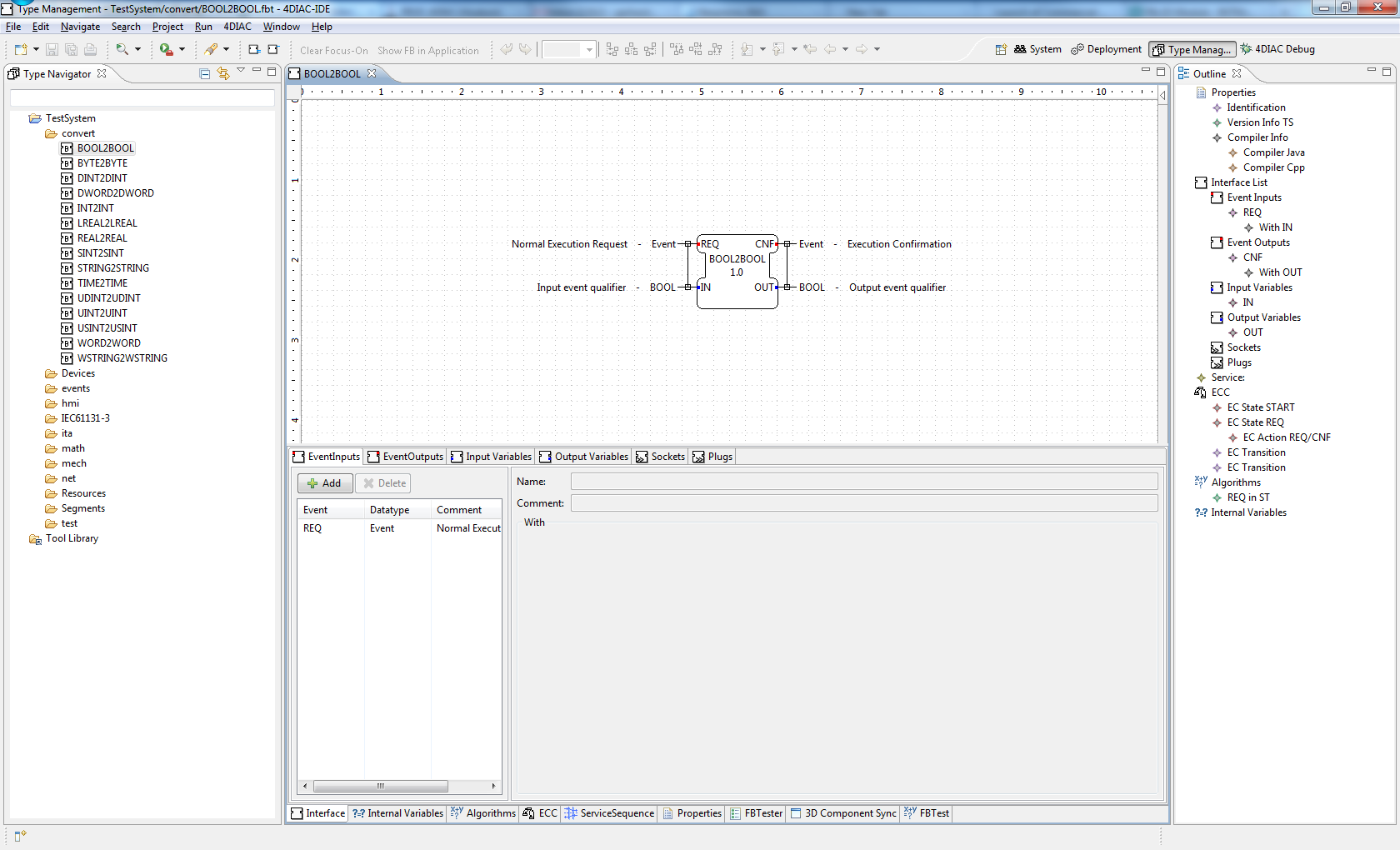Click the Comment input field

(864, 503)
